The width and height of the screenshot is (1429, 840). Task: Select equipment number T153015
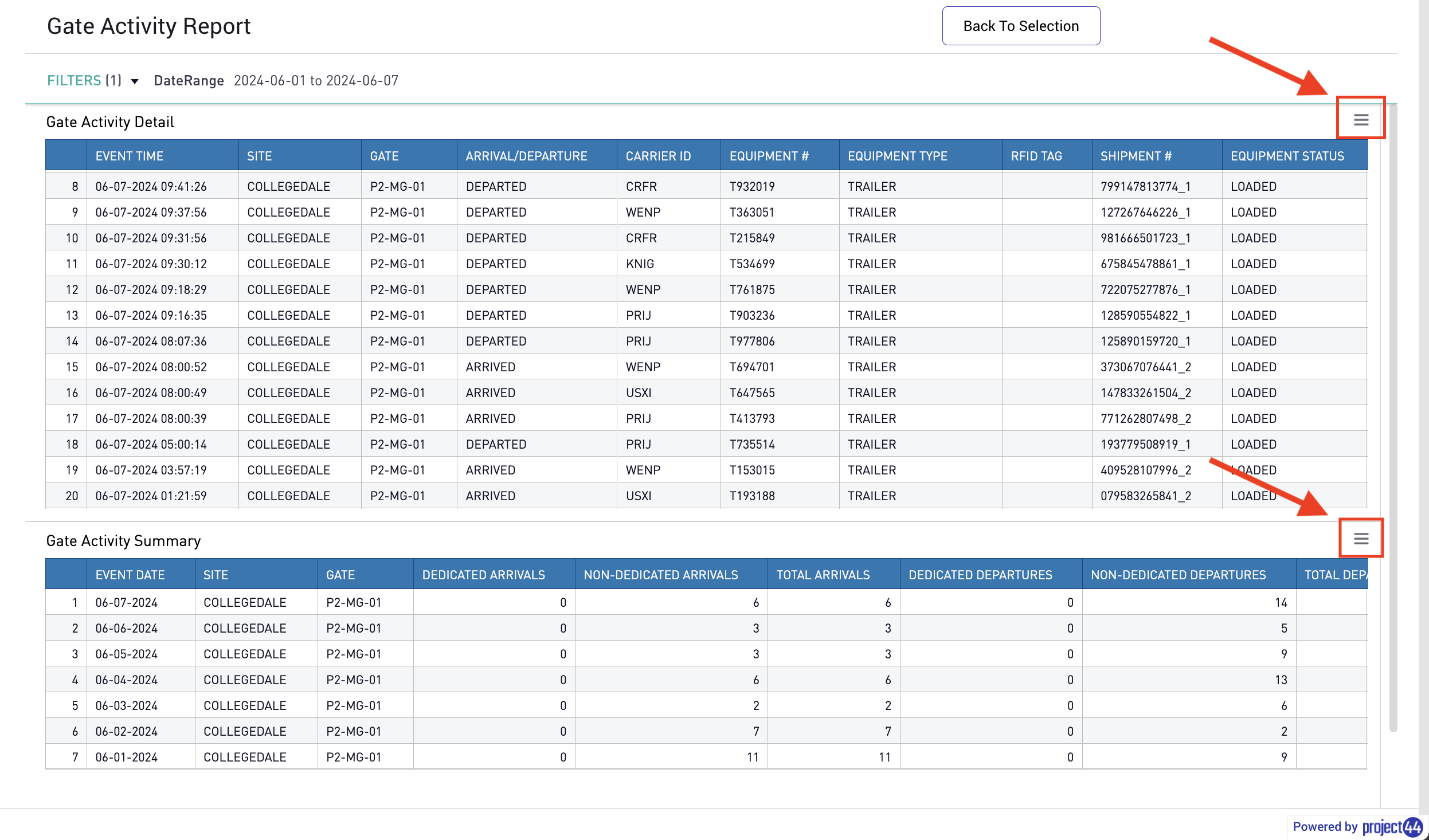[751, 470]
